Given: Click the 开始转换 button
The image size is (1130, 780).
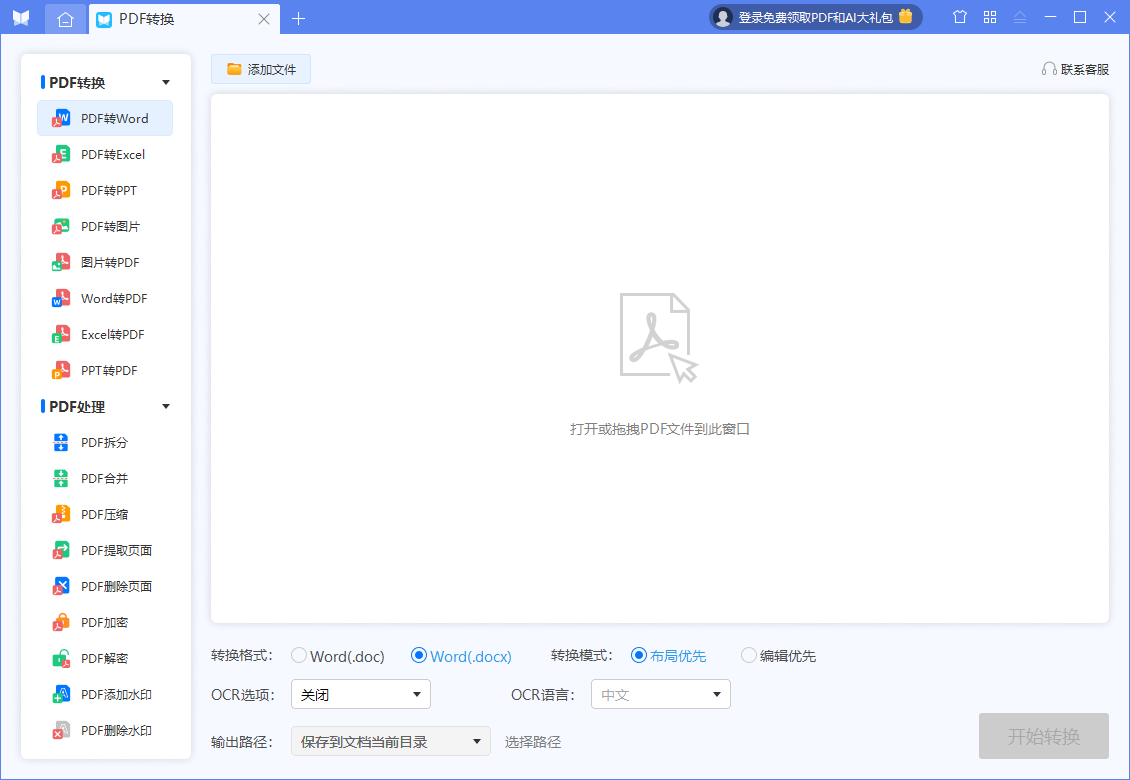Looking at the screenshot, I should pos(1044,736).
